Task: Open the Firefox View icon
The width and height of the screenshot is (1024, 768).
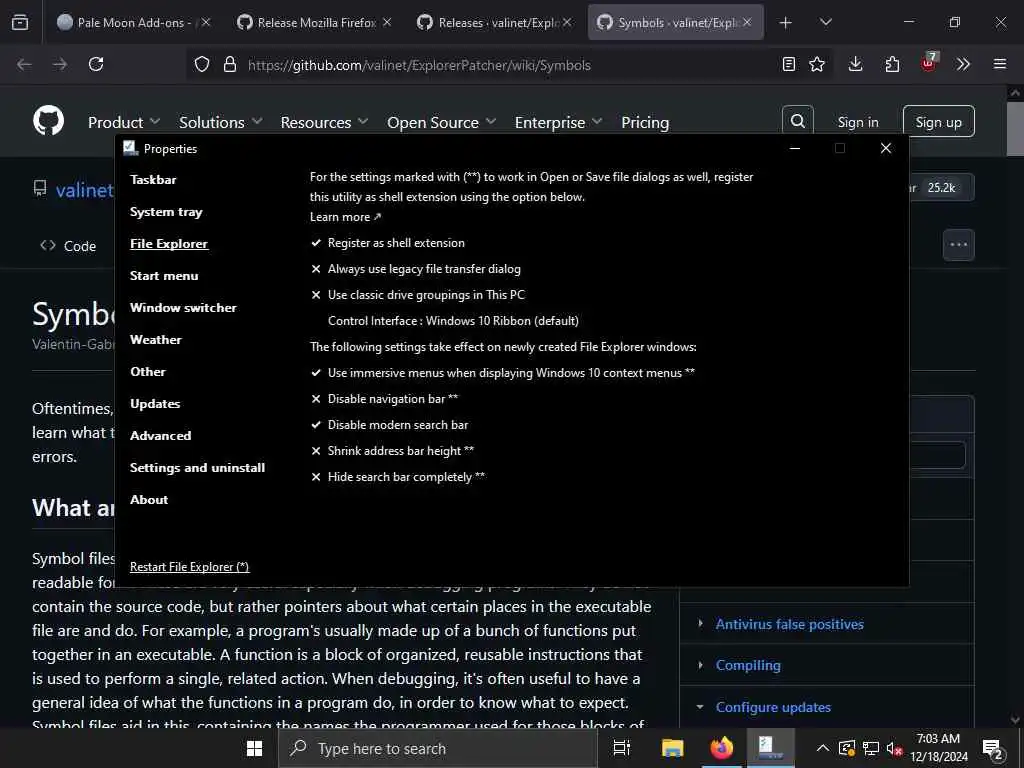Action: tap(20, 22)
